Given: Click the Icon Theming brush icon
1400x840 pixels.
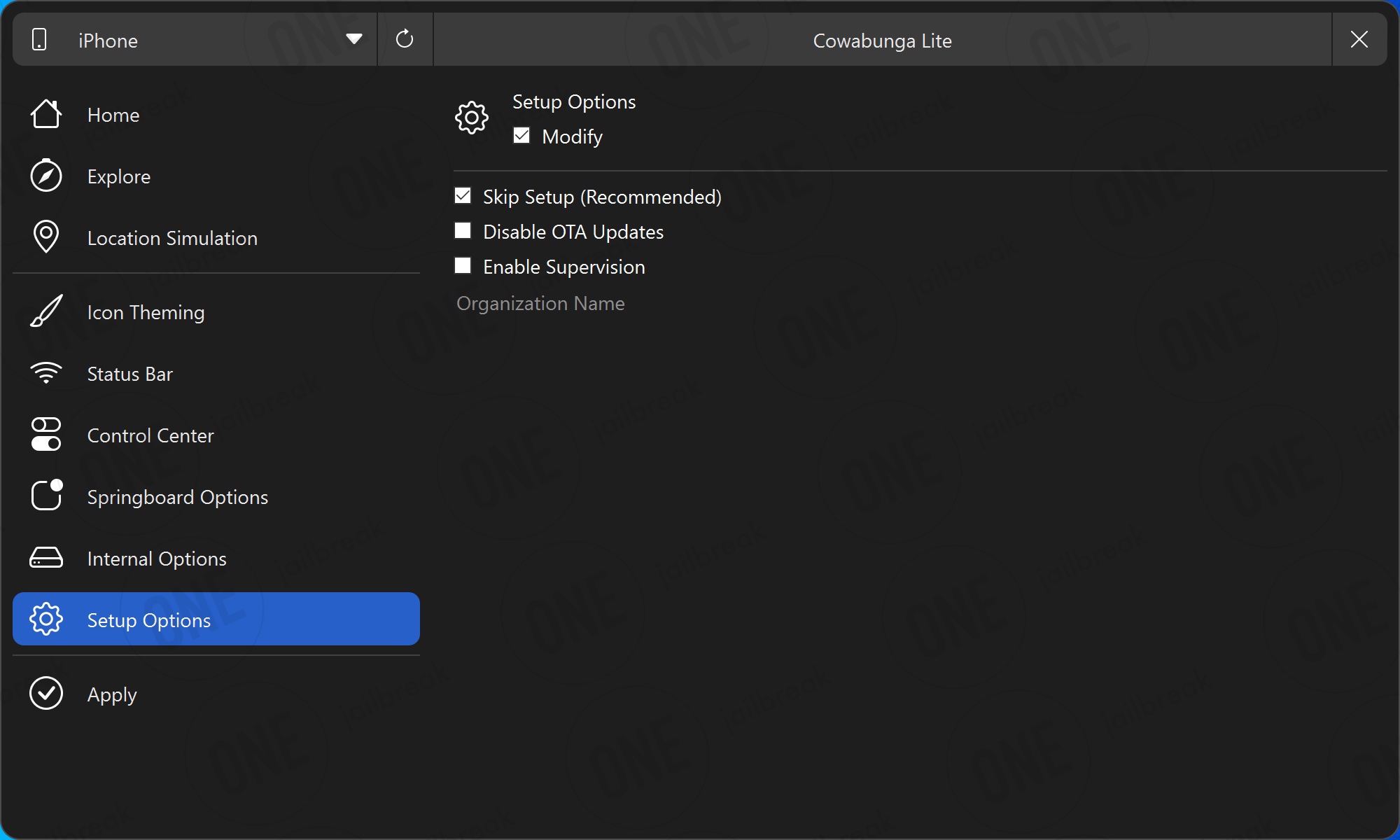Looking at the screenshot, I should tap(46, 311).
